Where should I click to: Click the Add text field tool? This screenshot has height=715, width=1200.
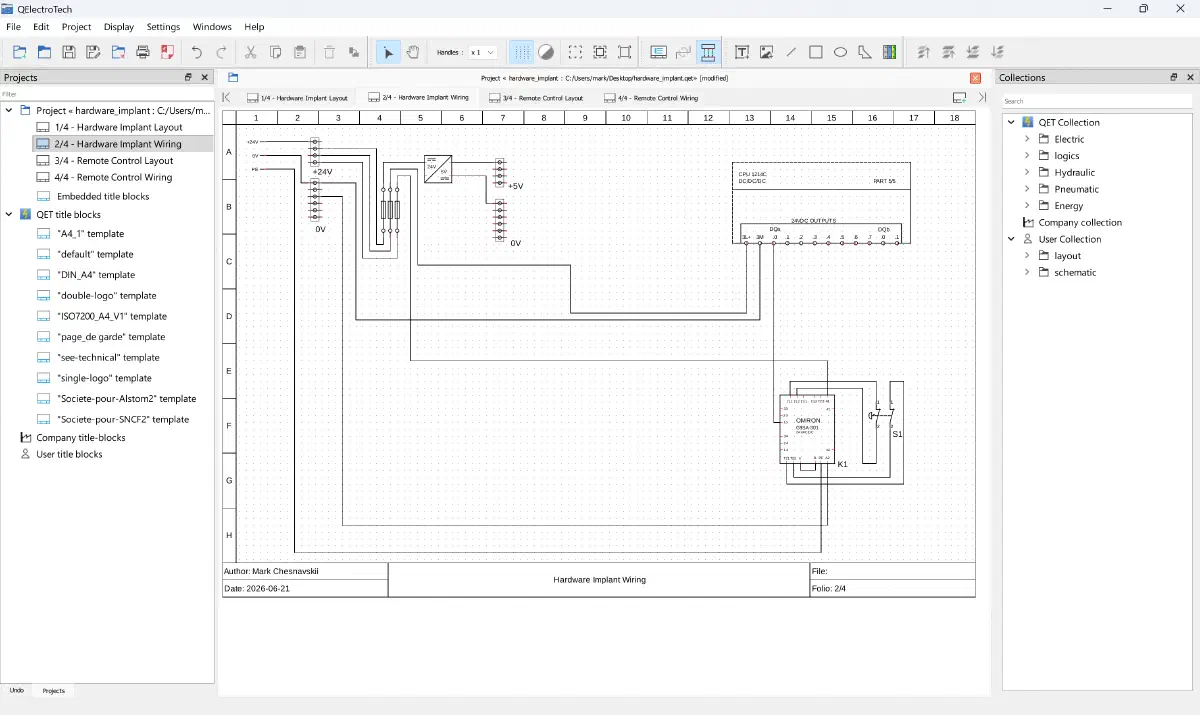coord(742,52)
